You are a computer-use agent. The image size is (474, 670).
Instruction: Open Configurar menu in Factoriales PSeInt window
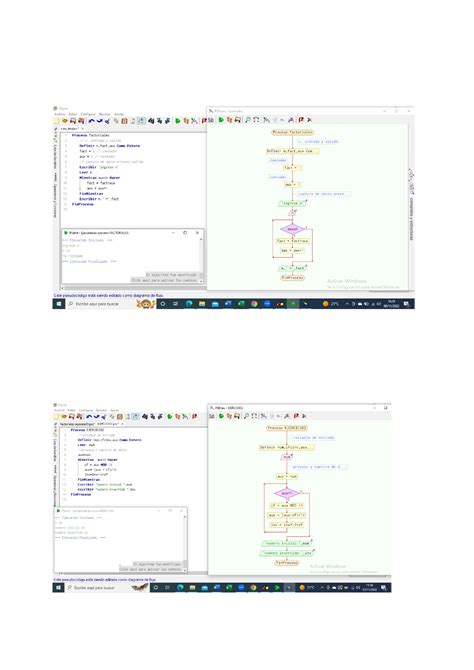point(88,114)
